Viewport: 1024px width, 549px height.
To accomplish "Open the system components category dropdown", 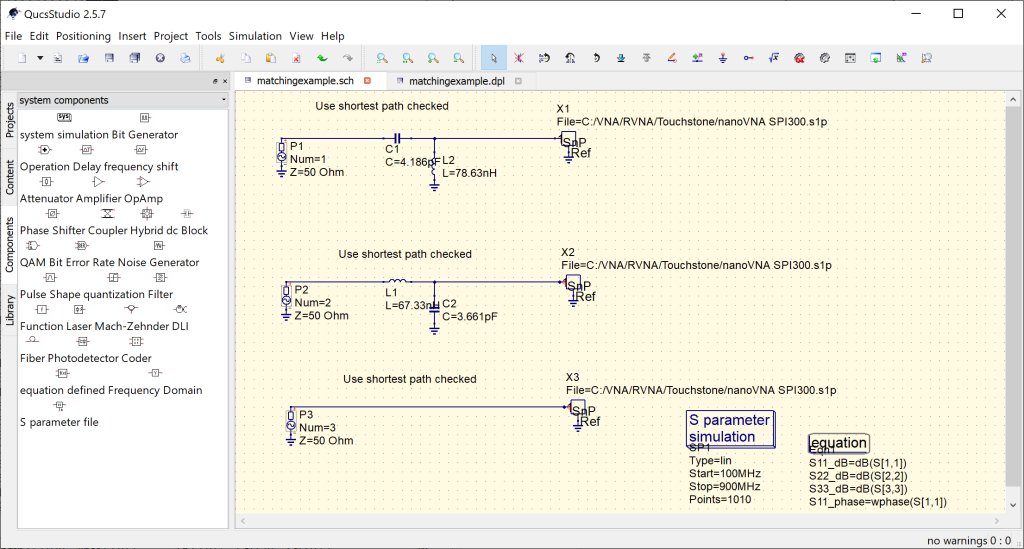I will [x=123, y=101].
